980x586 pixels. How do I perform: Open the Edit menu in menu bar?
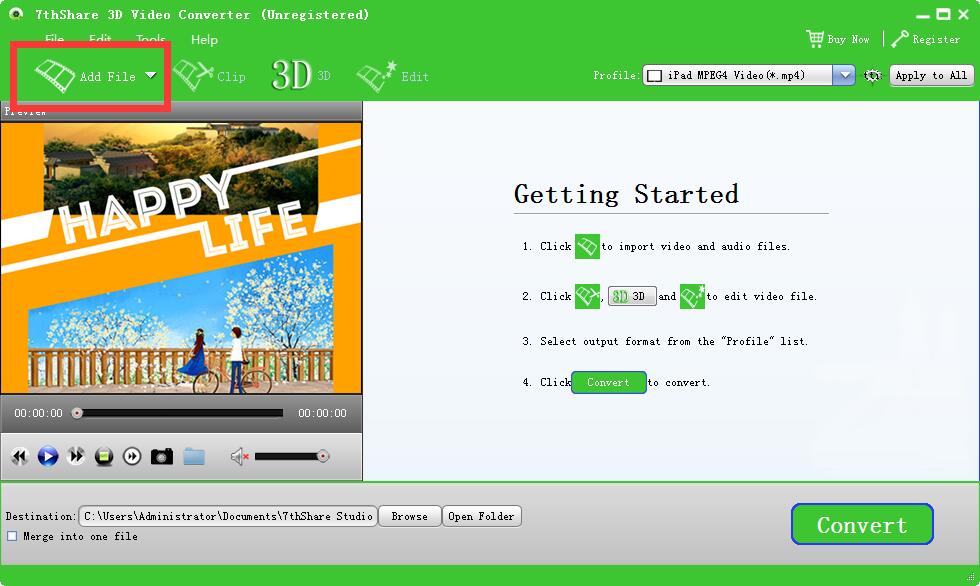100,39
